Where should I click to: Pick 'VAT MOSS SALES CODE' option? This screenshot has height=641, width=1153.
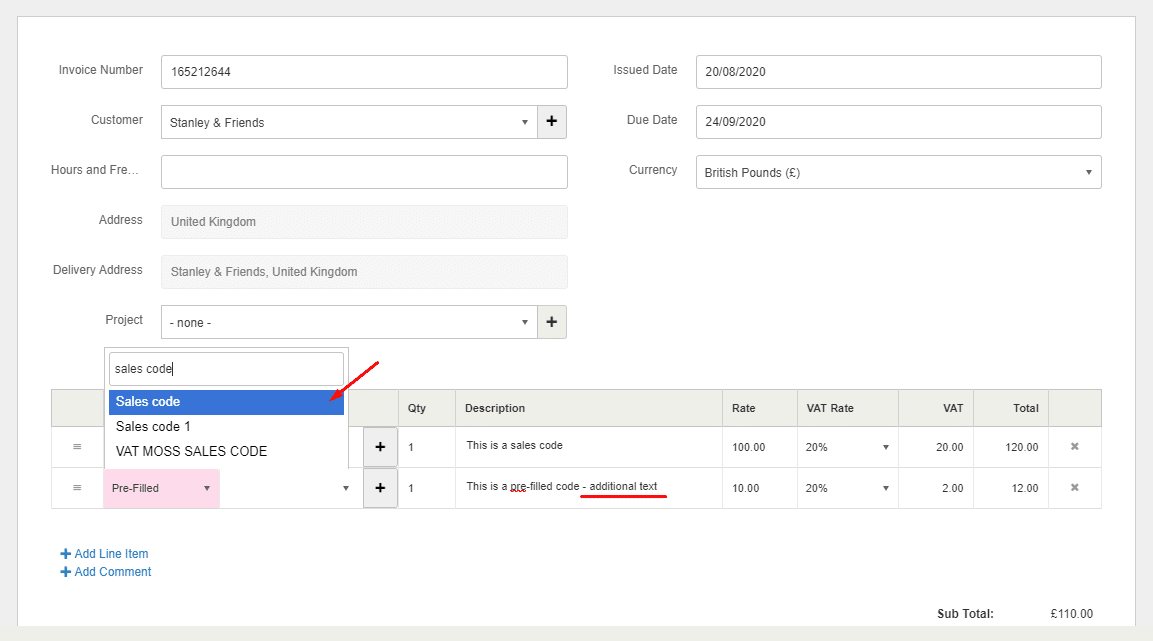point(226,451)
